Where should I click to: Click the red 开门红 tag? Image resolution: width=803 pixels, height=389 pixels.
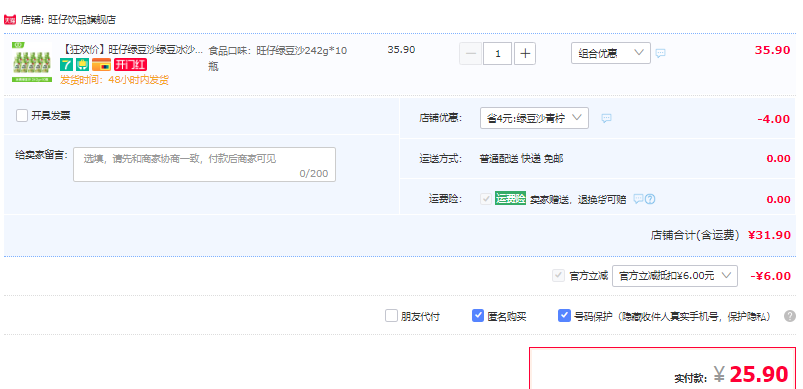click(x=131, y=64)
